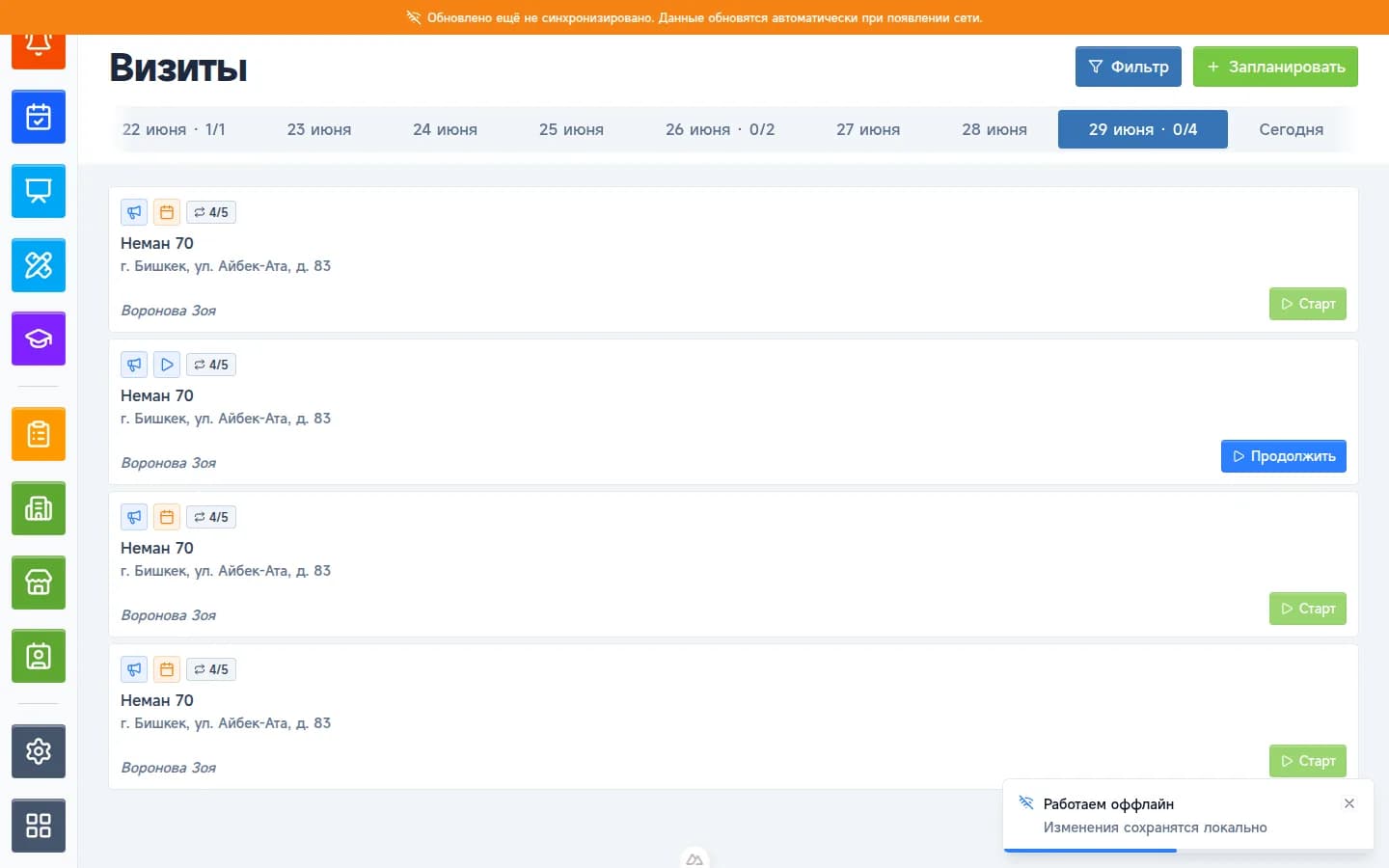Select the 27 июня date tab
This screenshot has height=868, width=1389.
tap(868, 129)
